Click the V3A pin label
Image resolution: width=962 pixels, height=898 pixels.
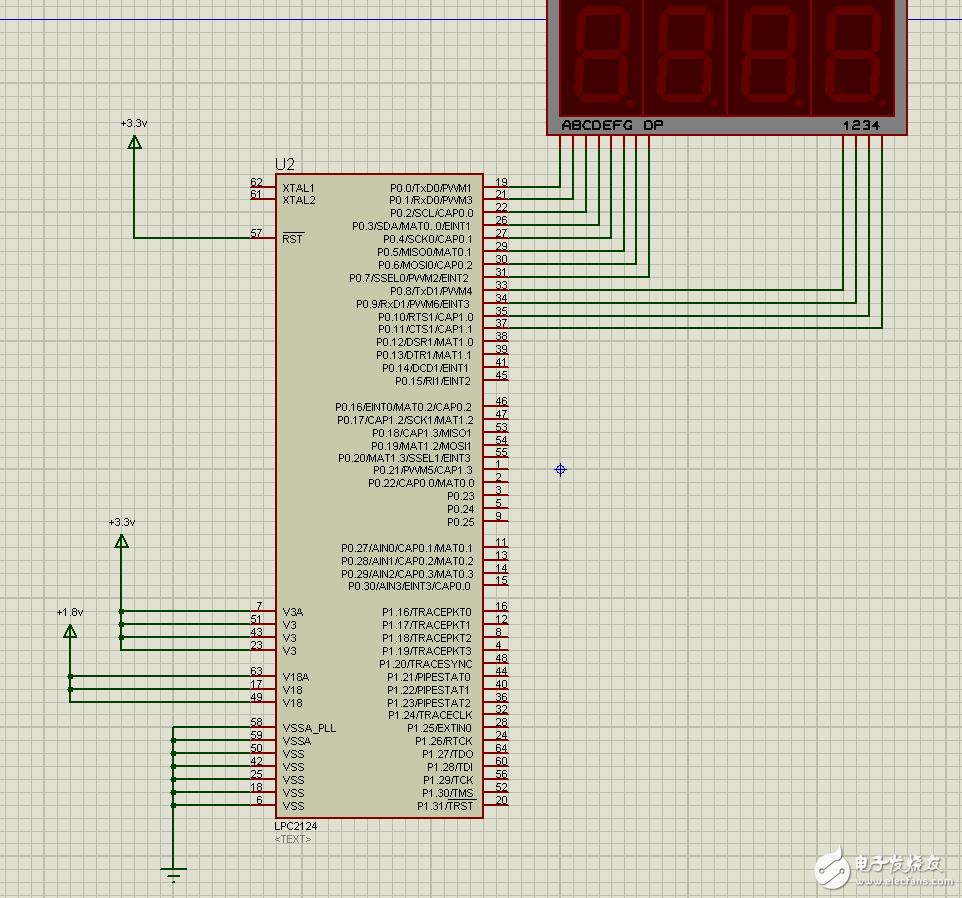(293, 612)
